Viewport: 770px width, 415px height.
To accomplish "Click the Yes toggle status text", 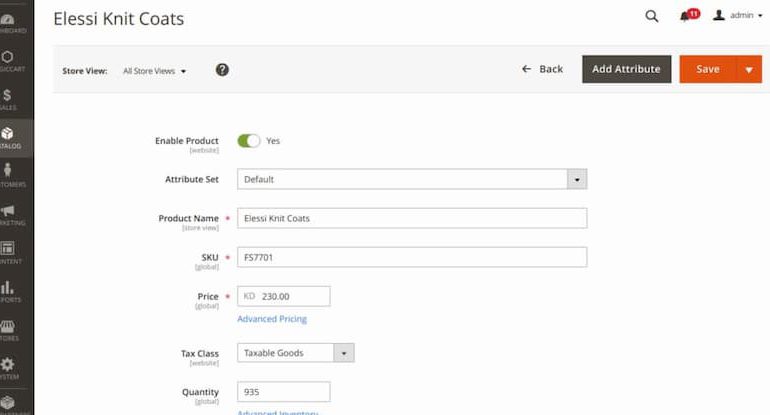I will [x=273, y=141].
